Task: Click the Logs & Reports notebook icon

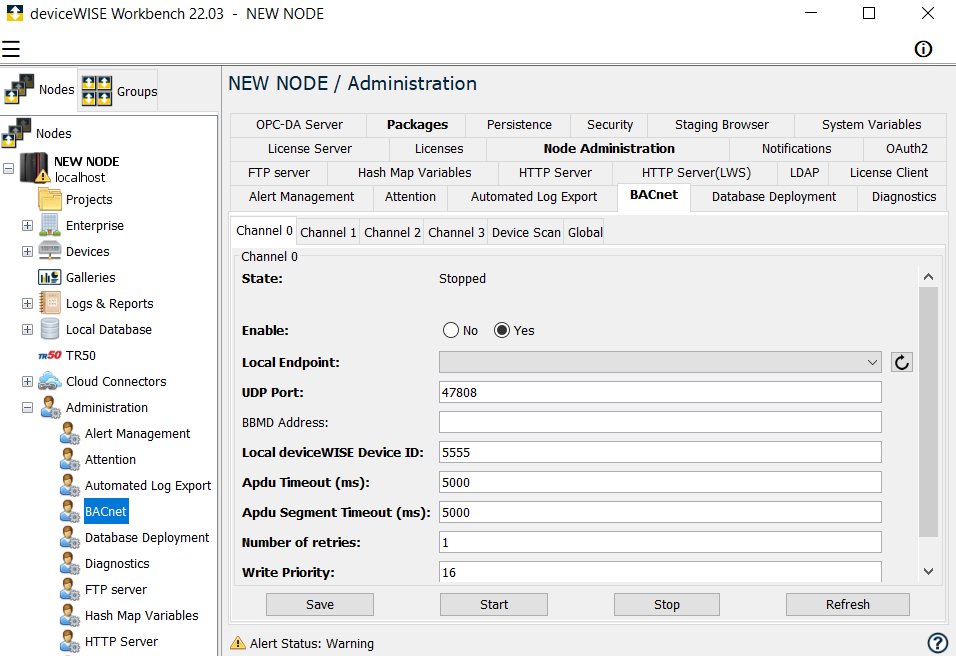Action: pos(50,303)
